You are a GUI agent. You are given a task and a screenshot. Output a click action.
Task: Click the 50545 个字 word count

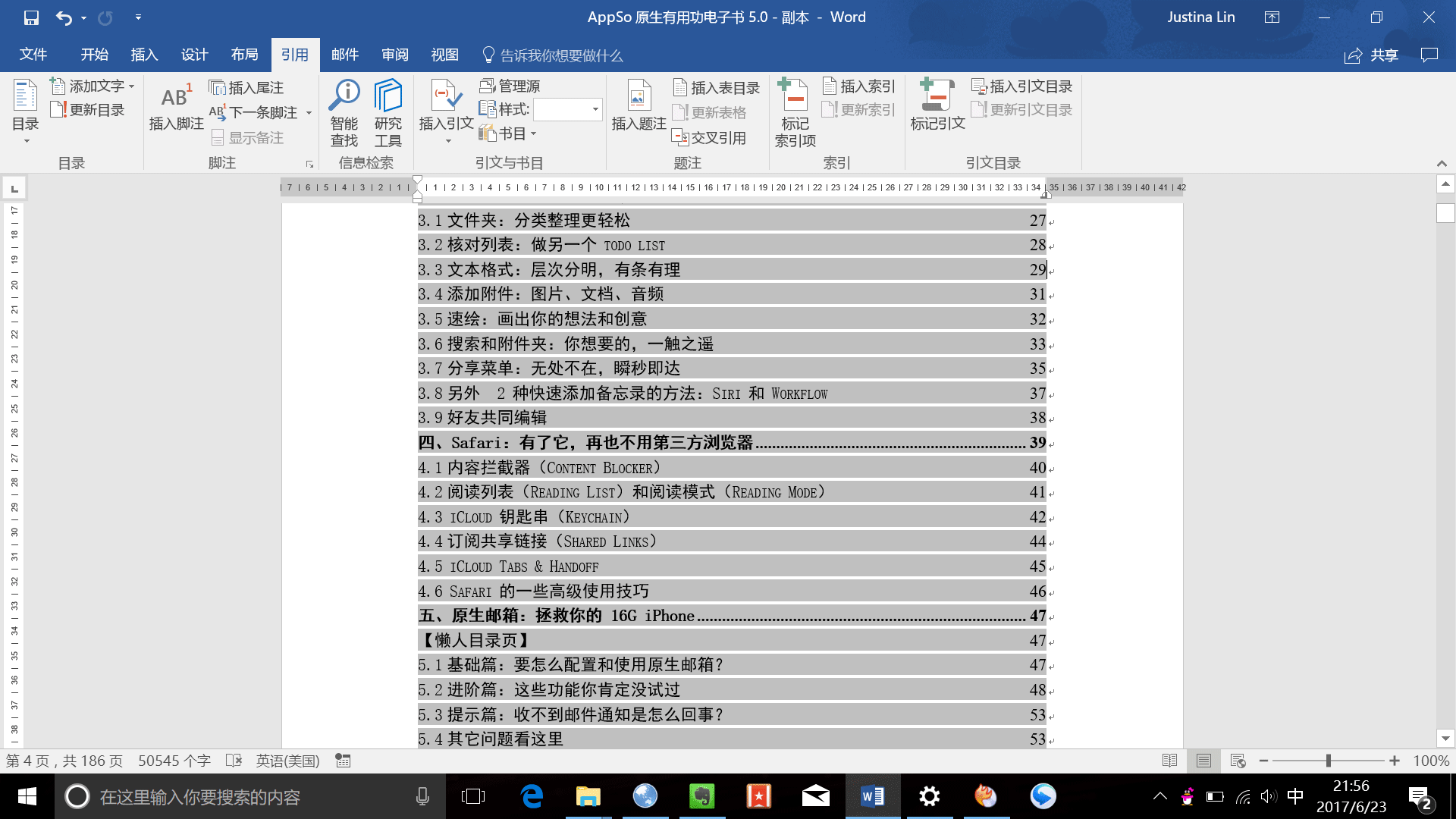pyautogui.click(x=174, y=761)
